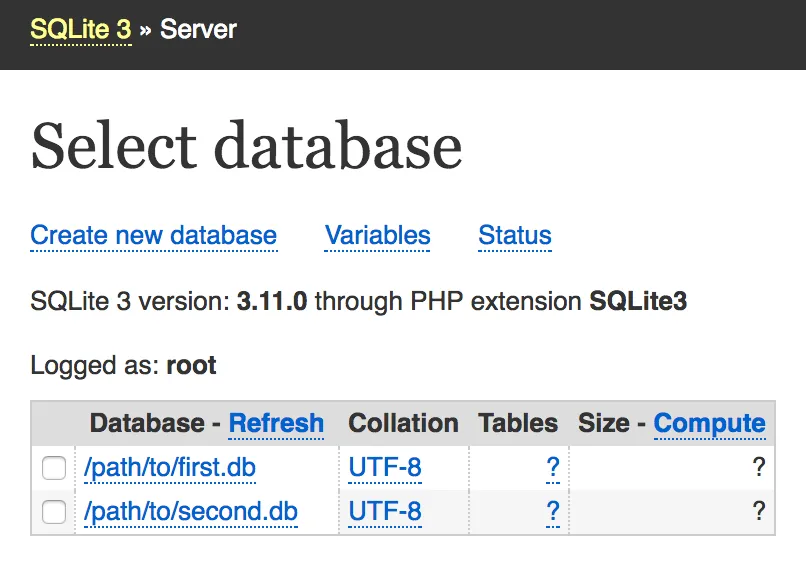Click UTF-8 collation for second.db
This screenshot has height=562, width=806.
[385, 513]
